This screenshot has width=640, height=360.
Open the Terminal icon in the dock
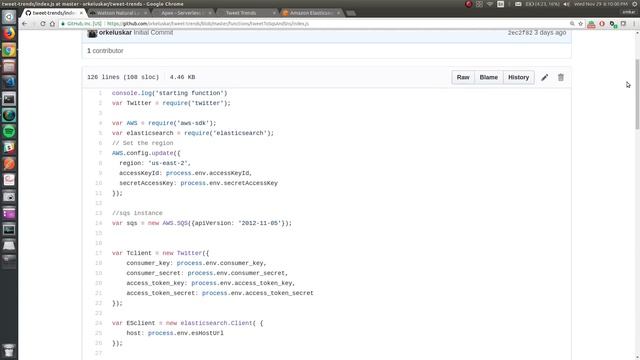click(x=9, y=99)
